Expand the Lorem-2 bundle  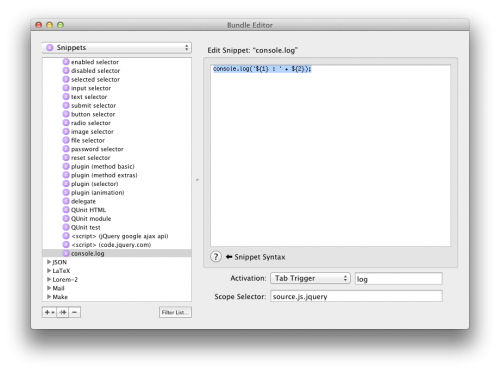49,279
